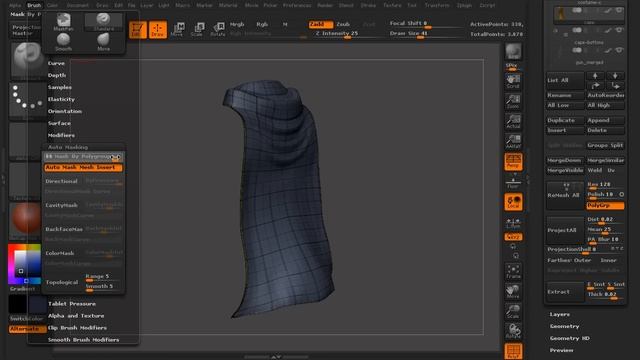Click the MergeDown button
640x360 pixels.
coord(565,160)
